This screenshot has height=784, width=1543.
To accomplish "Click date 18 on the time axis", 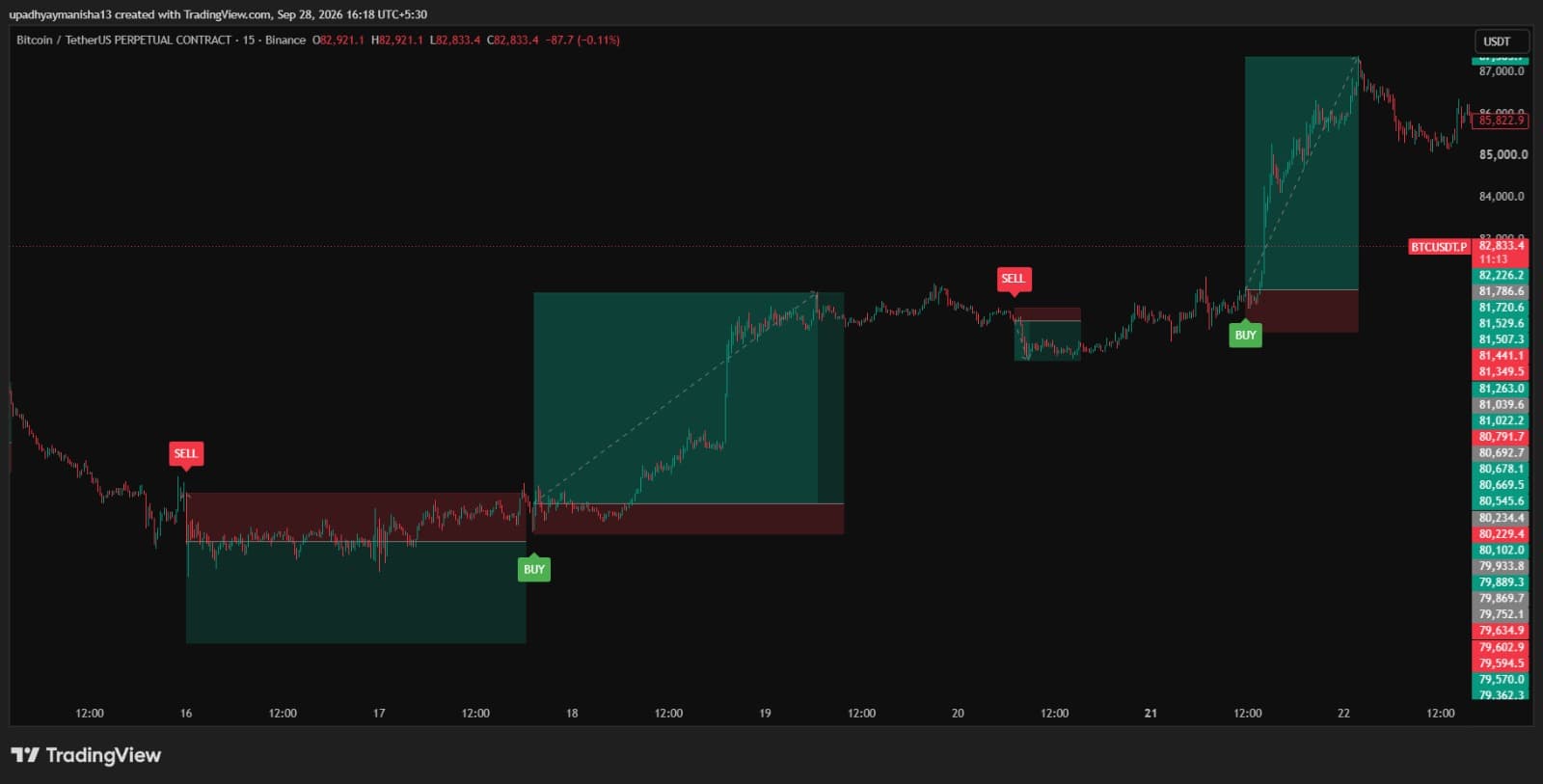I will pyautogui.click(x=572, y=714).
